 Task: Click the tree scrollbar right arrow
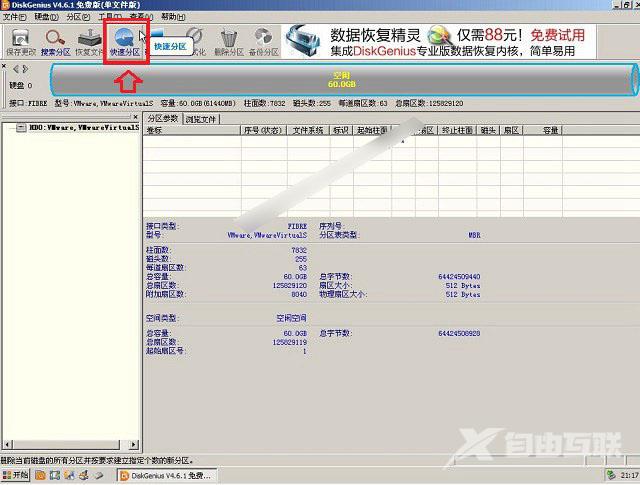133,444
